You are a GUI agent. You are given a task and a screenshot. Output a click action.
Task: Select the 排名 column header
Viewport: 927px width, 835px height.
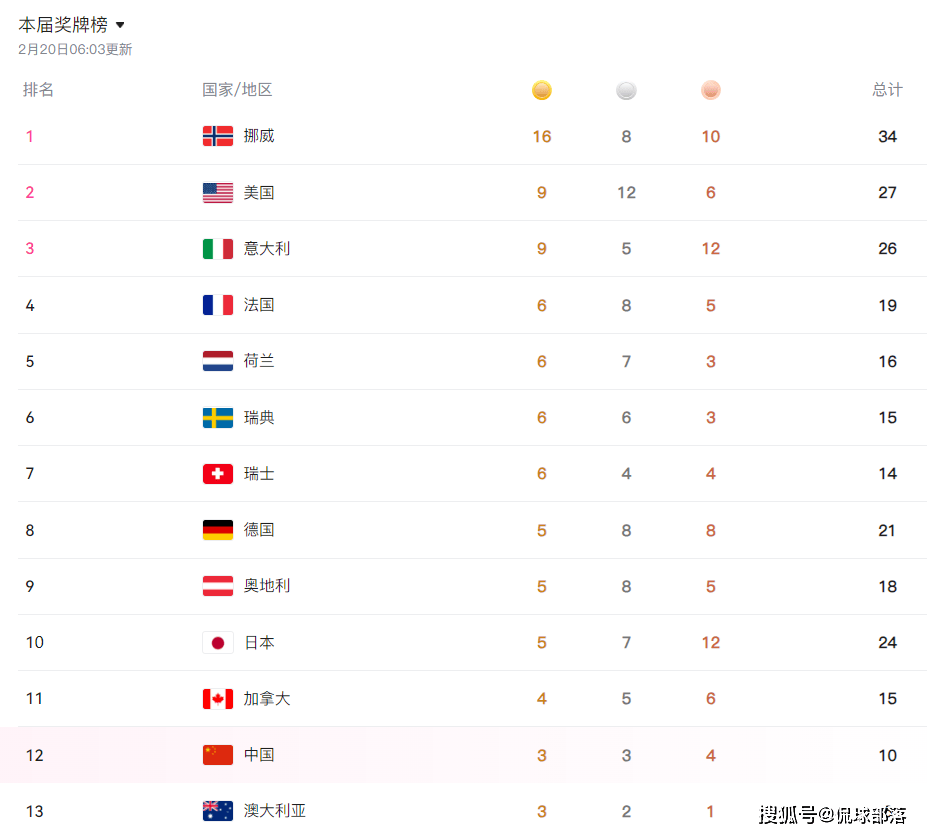[39, 90]
